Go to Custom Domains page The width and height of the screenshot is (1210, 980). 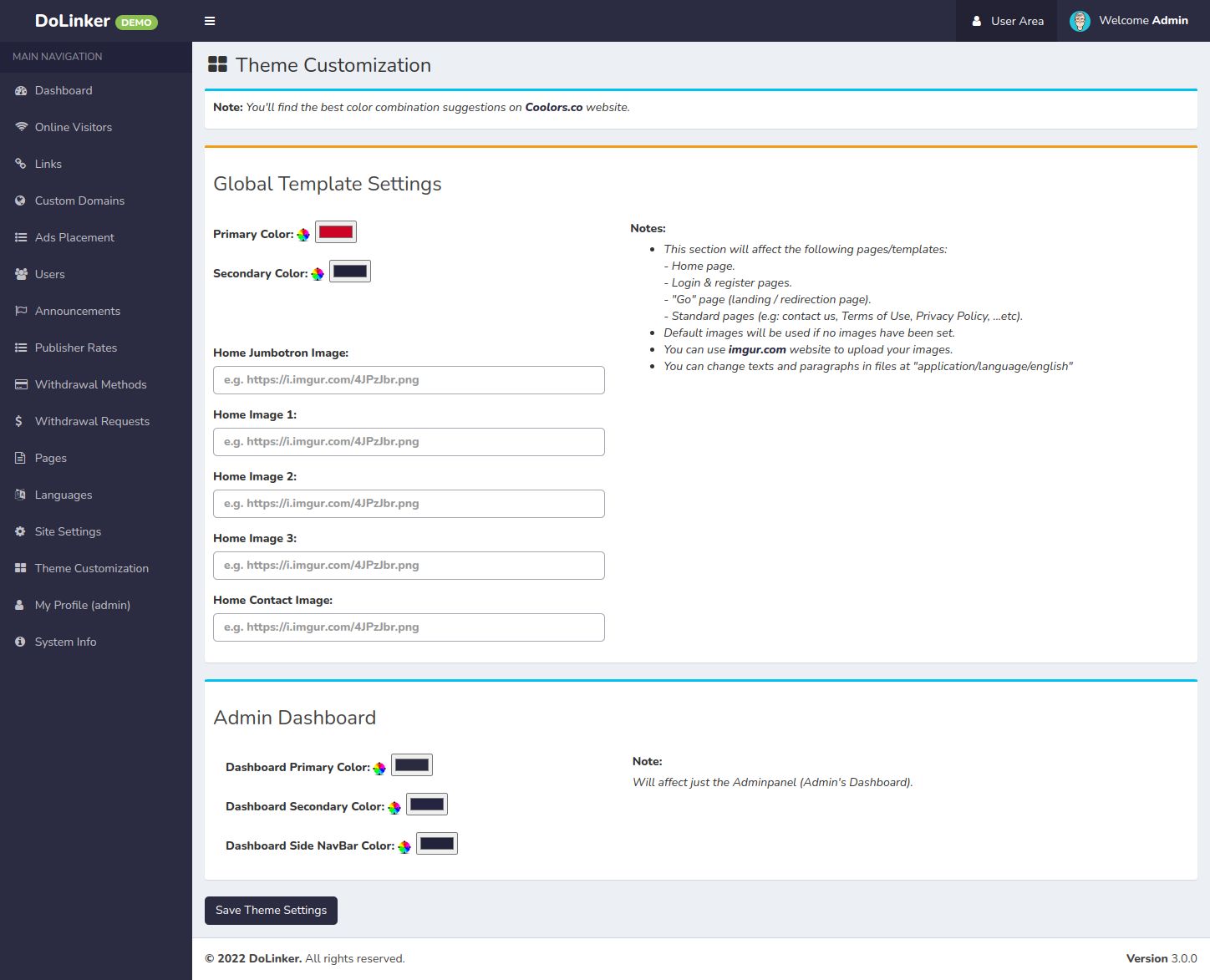click(x=96, y=201)
